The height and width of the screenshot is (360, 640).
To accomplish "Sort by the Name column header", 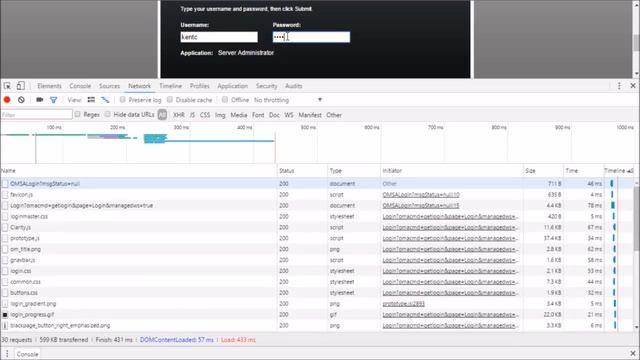I will tap(138, 171).
